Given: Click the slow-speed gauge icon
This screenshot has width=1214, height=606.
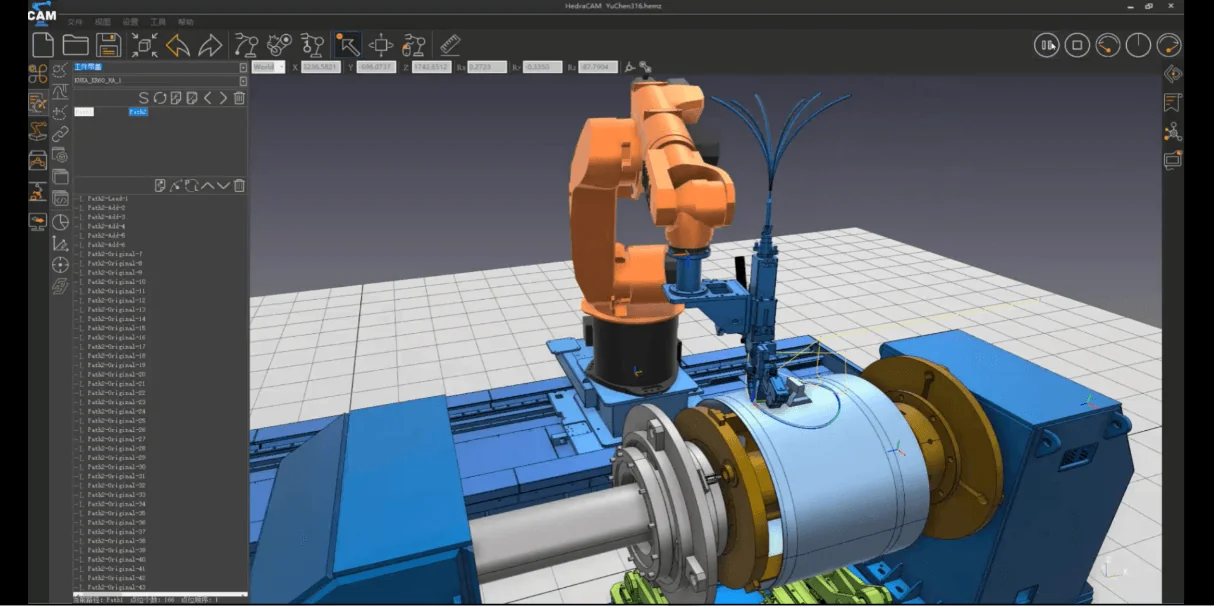Looking at the screenshot, I should coord(1107,45).
